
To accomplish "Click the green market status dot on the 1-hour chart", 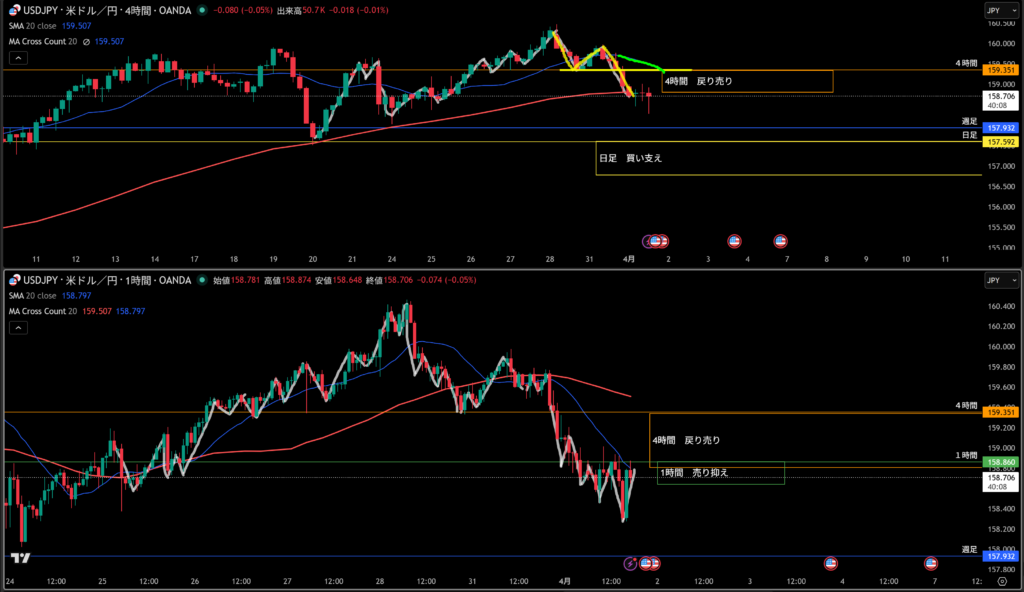I will (200, 280).
